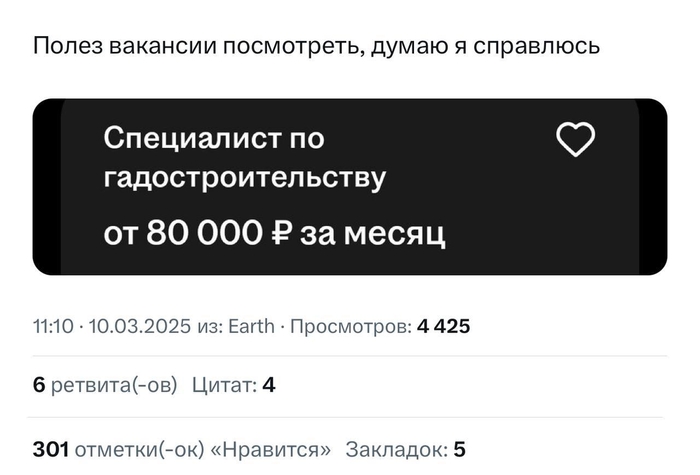
Task: Click the job title "Специалист по гадостроительству"
Action: (x=245, y=158)
